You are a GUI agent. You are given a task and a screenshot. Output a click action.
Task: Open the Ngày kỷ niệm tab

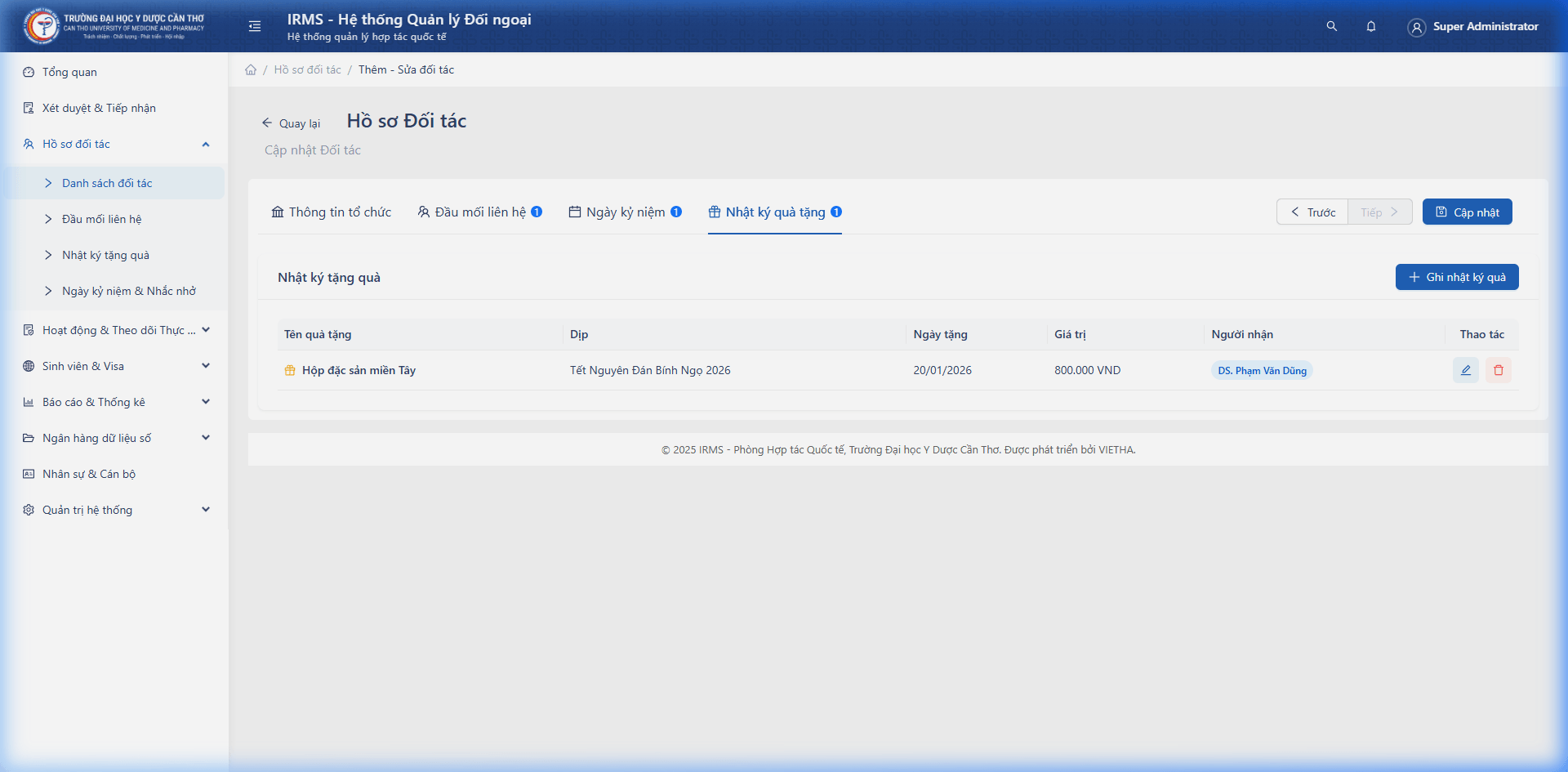click(625, 212)
